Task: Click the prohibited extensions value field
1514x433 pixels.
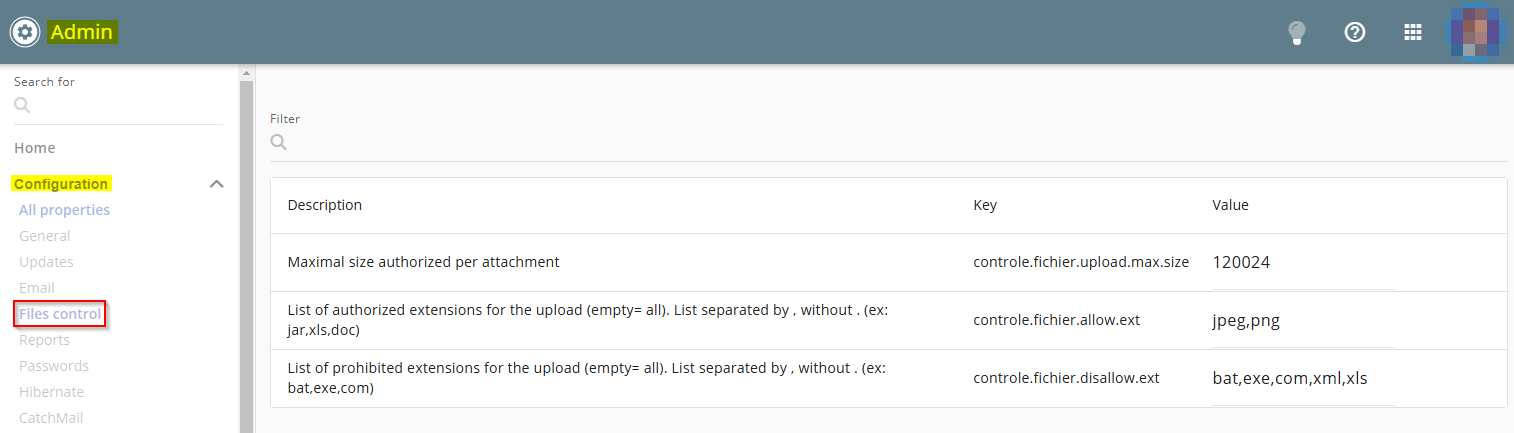Action: click(1302, 379)
